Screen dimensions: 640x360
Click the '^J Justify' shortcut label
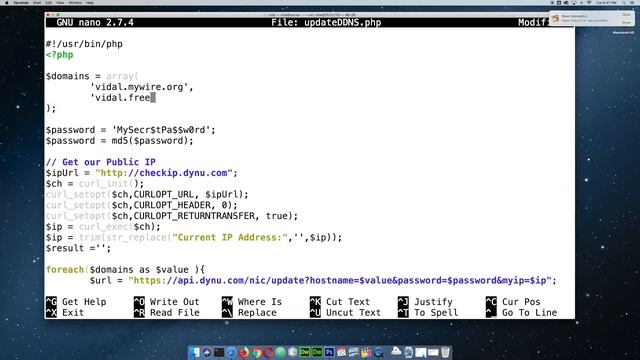[425, 302]
